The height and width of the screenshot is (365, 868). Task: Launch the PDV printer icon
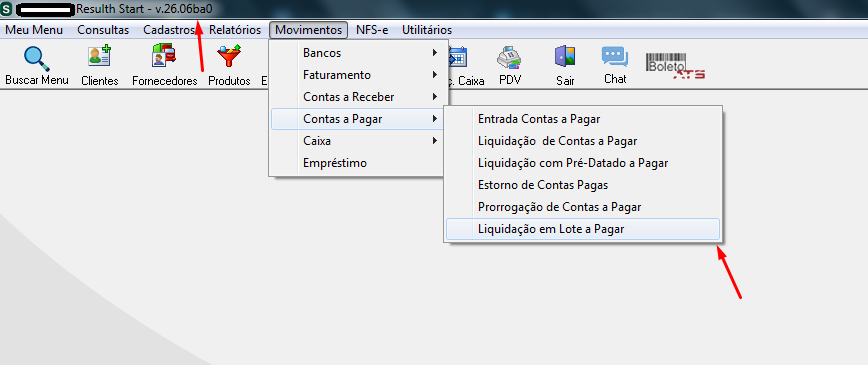(510, 57)
